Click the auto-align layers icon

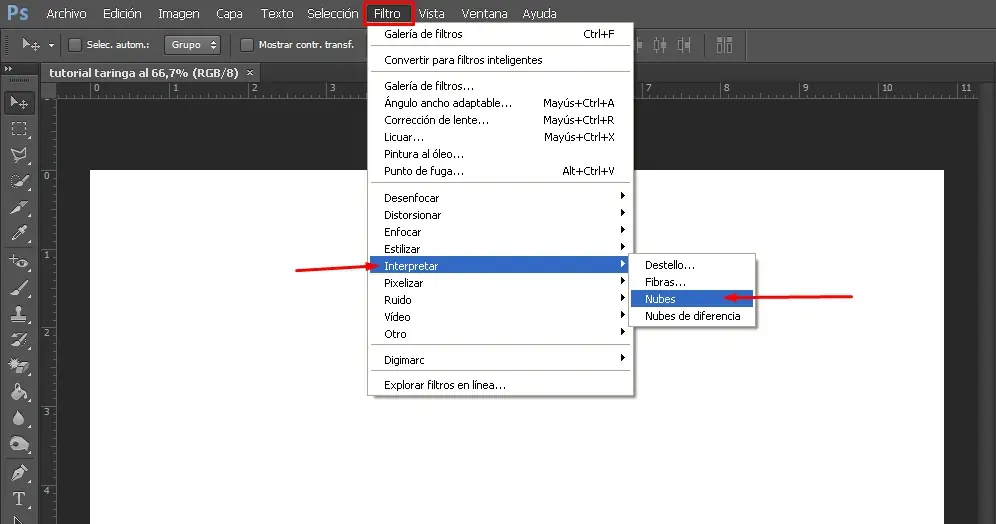coord(724,45)
